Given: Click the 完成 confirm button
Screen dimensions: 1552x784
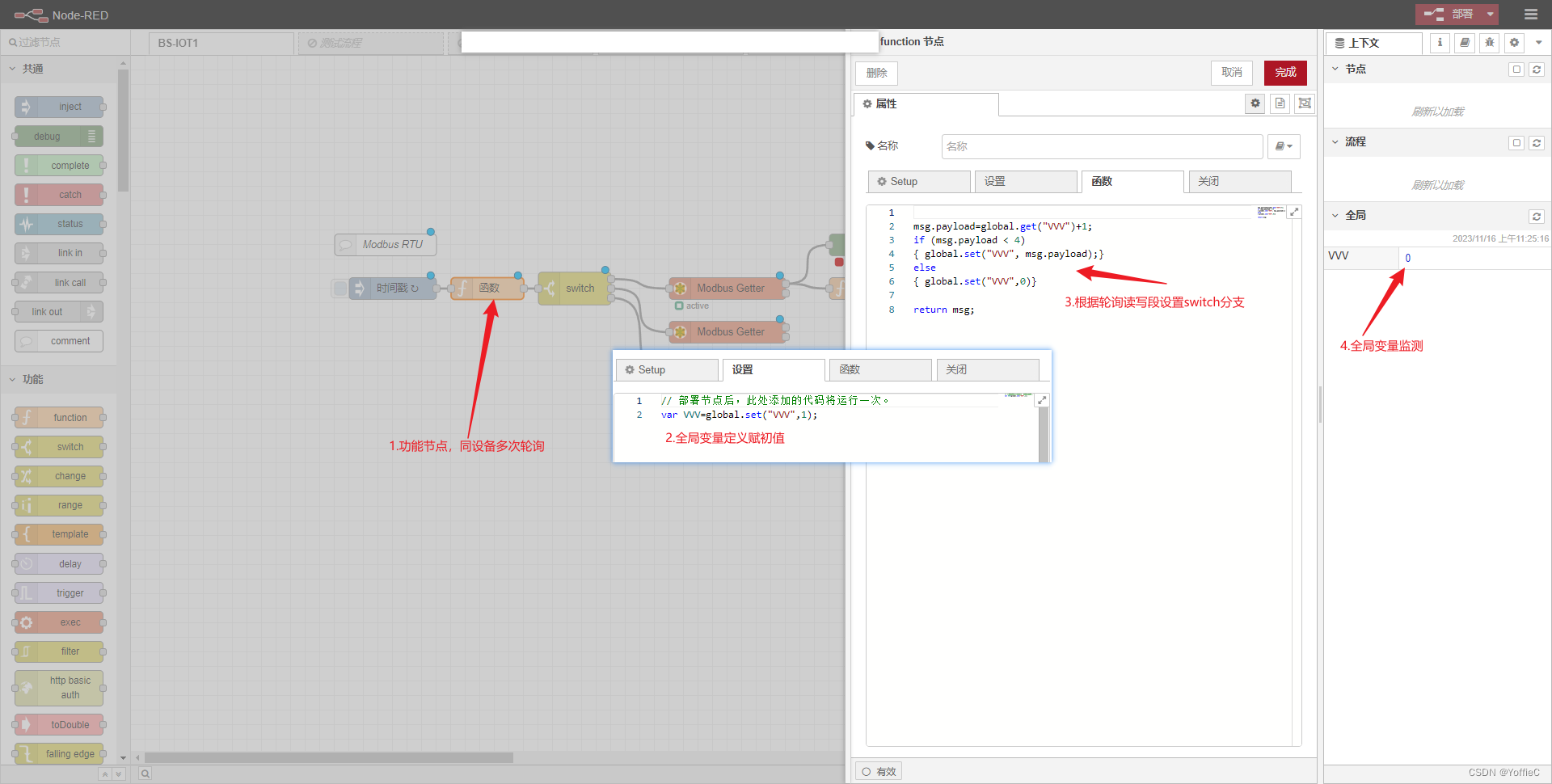Looking at the screenshot, I should (1284, 73).
